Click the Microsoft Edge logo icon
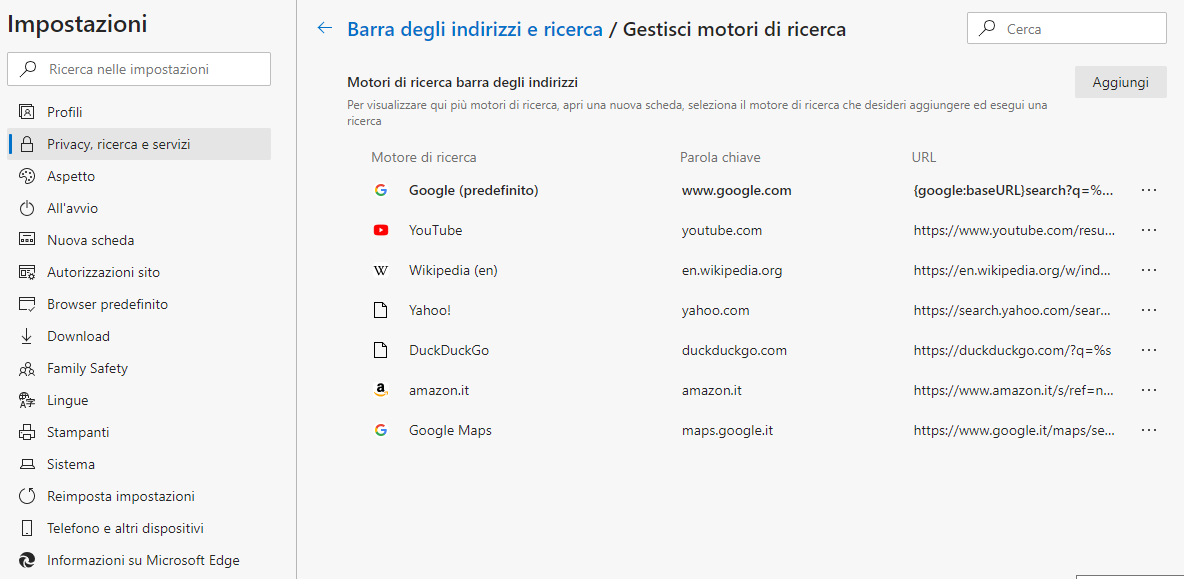The image size is (1184, 579). click(x=27, y=560)
